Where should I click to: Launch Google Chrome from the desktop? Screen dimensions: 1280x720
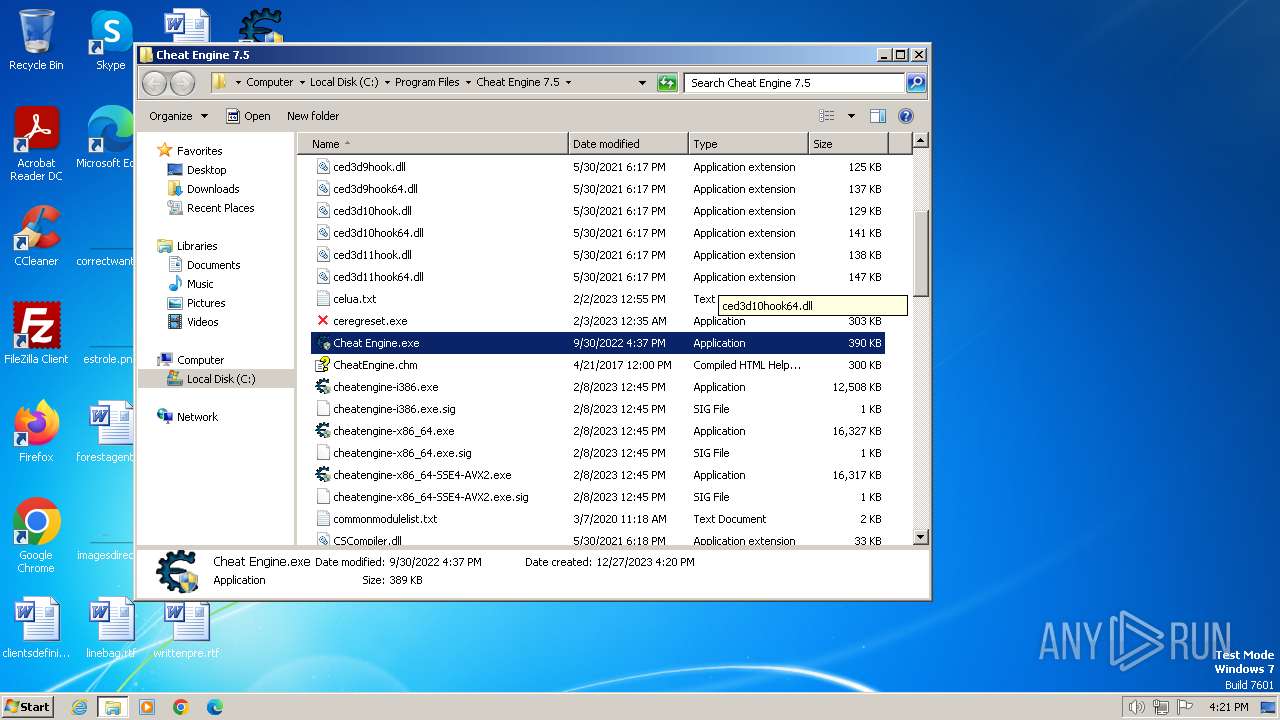coord(36,535)
